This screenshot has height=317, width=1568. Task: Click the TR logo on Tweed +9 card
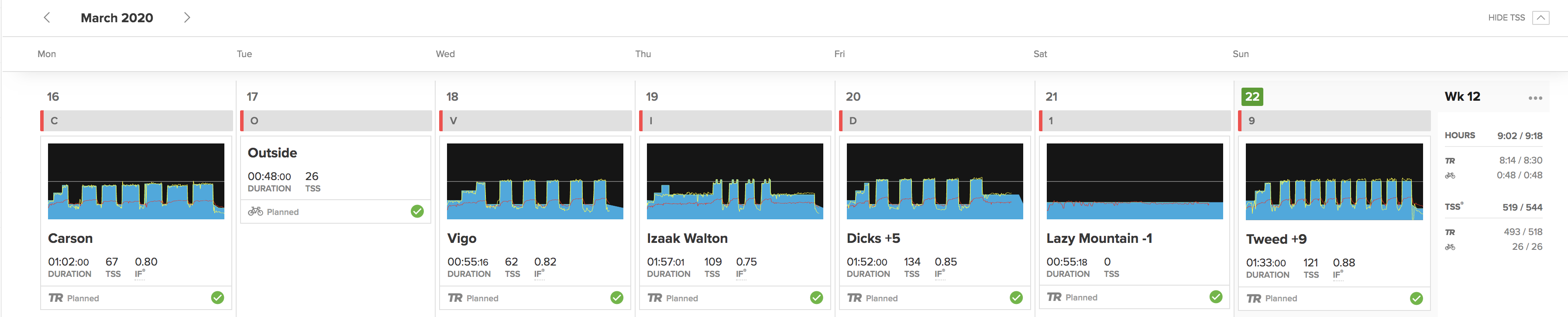pos(1253,299)
